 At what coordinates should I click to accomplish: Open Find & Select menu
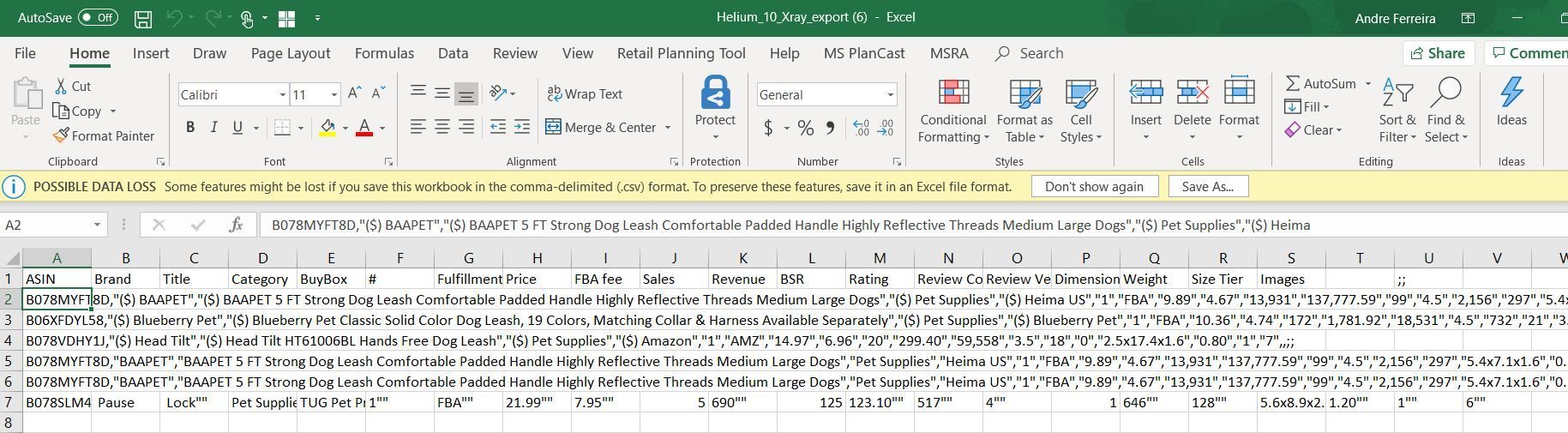pyautogui.click(x=1446, y=111)
